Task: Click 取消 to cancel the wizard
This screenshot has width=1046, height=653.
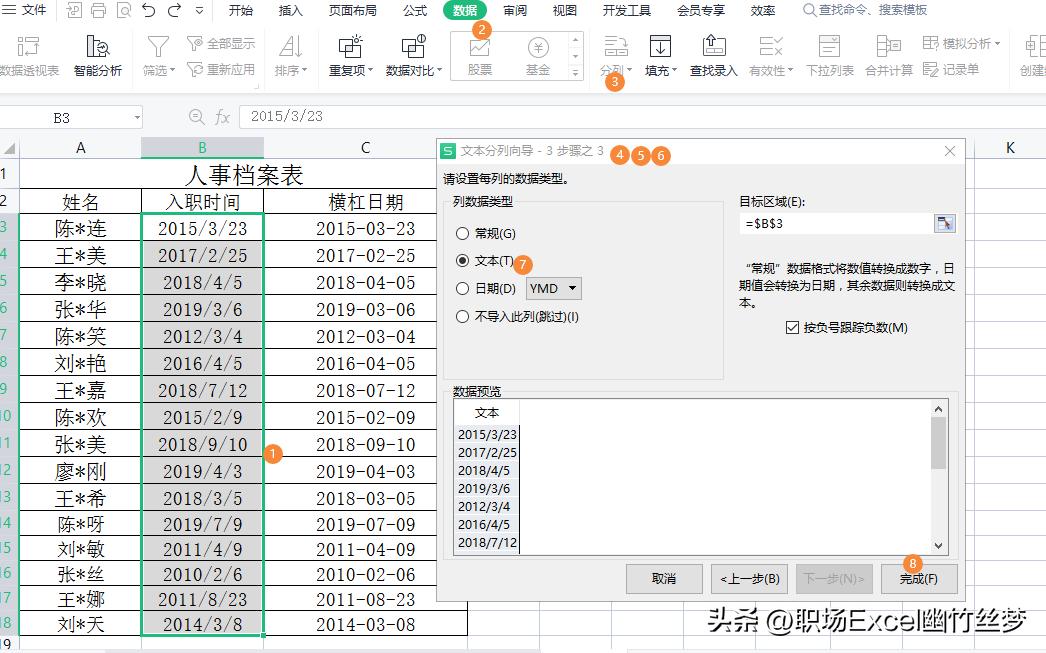Action: click(x=664, y=578)
